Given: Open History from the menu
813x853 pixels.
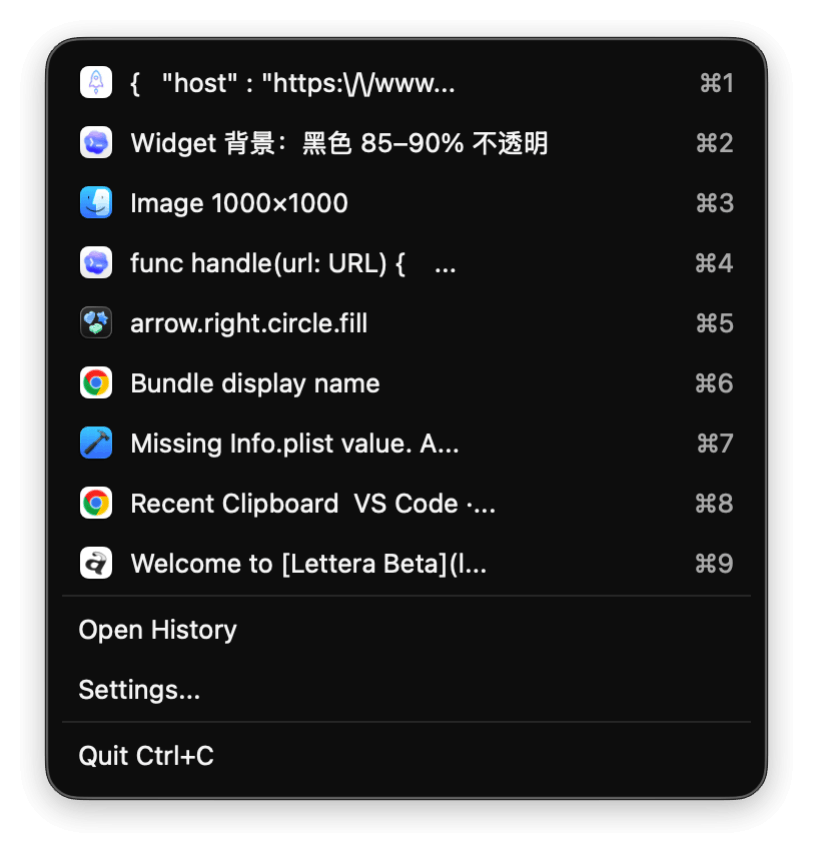Looking at the screenshot, I should [406, 629].
